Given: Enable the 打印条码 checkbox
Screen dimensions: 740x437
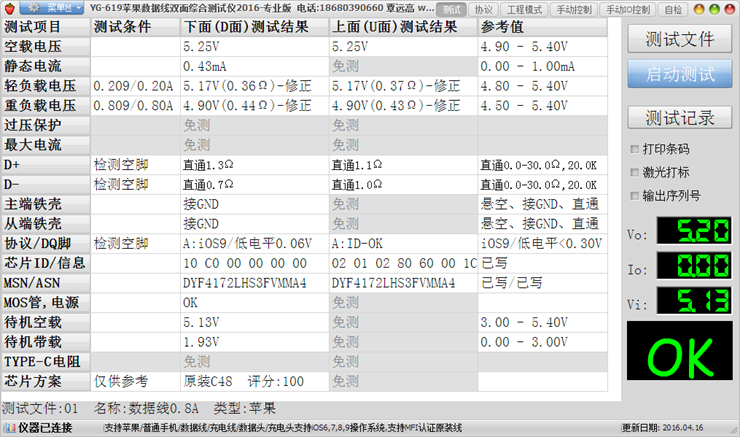Looking at the screenshot, I should (636, 148).
